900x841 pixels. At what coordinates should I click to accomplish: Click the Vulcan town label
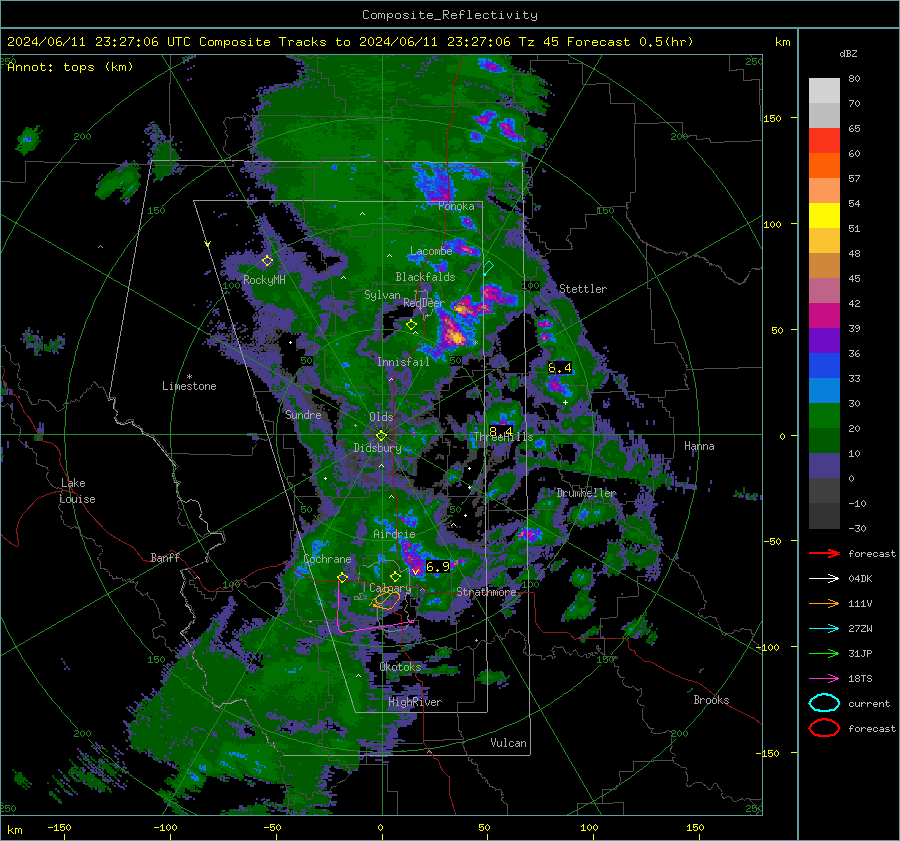508,743
